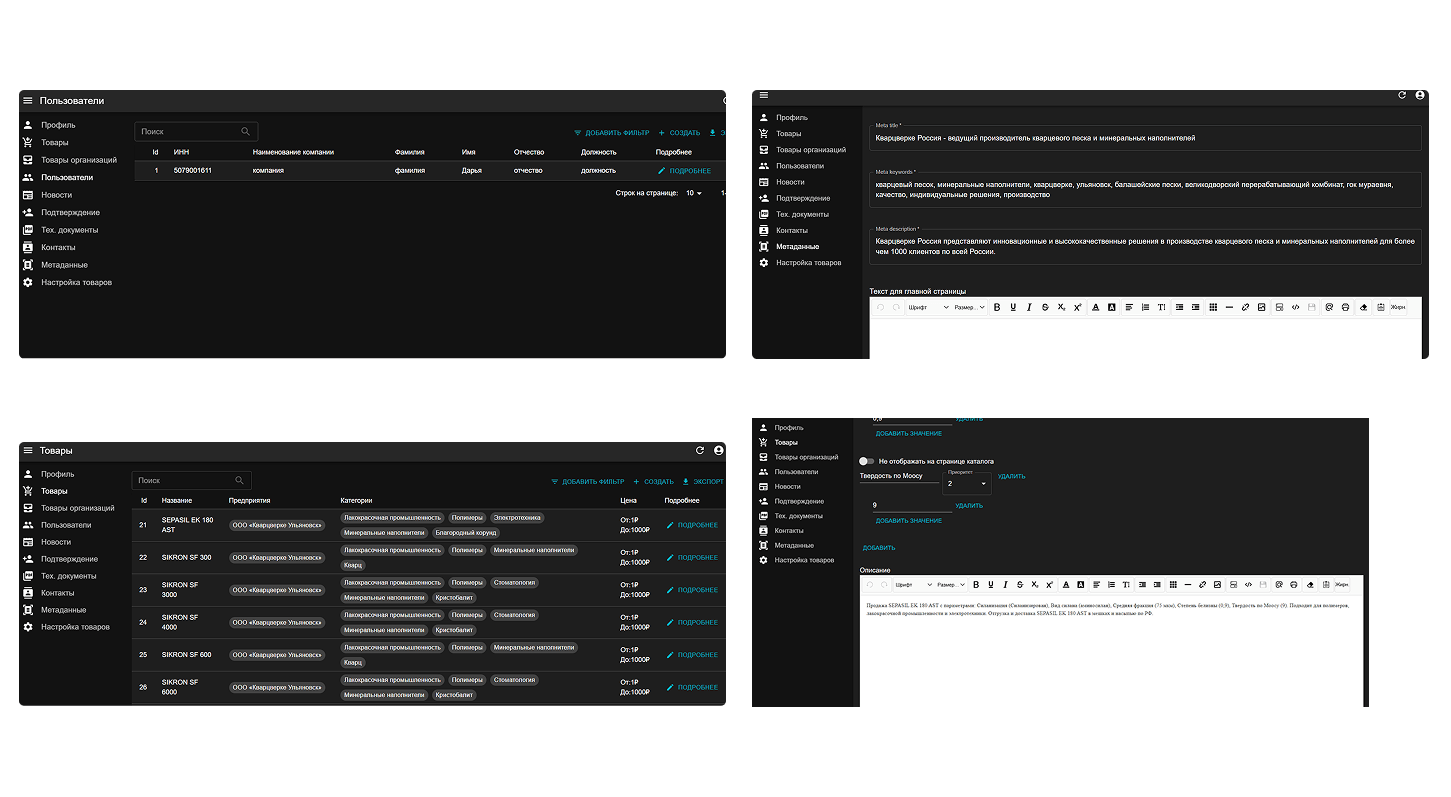Click the refresh icon in the Товары list header
This screenshot has height=797, width=1451.
pyautogui.click(x=700, y=451)
